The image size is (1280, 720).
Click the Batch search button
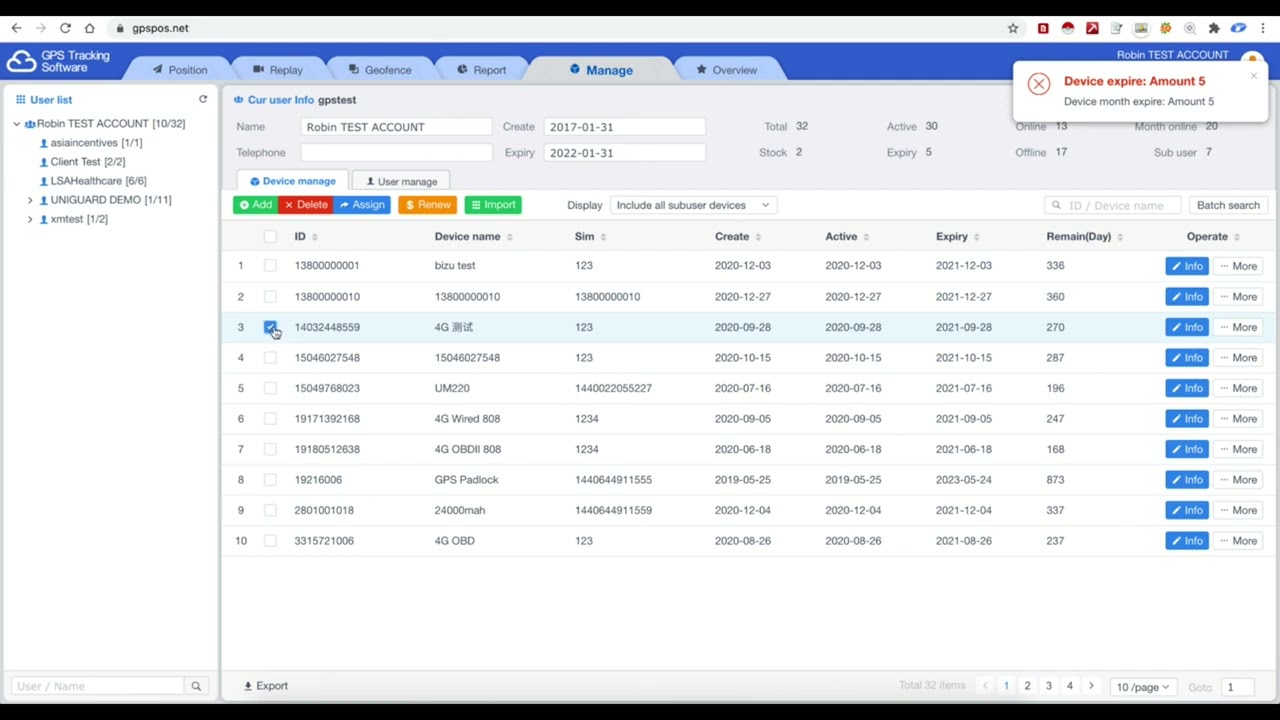[1228, 205]
